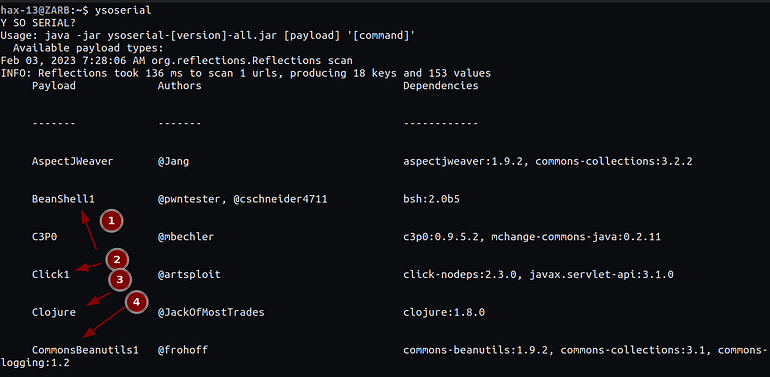This screenshot has width=770, height=377.
Task: Click the red circle marker numbered 2
Action: 117,259
